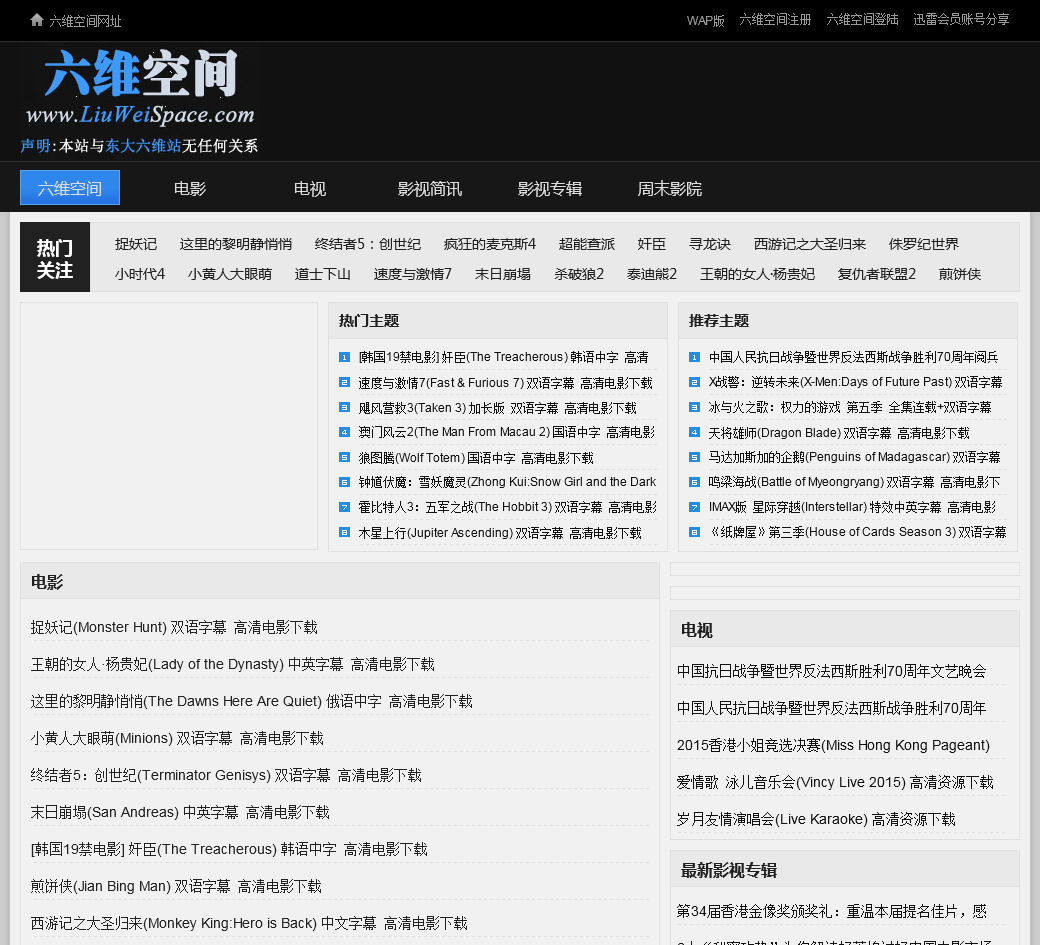Click the home icon beside 六维空间网址
The height and width of the screenshot is (945, 1040).
[x=37, y=20]
